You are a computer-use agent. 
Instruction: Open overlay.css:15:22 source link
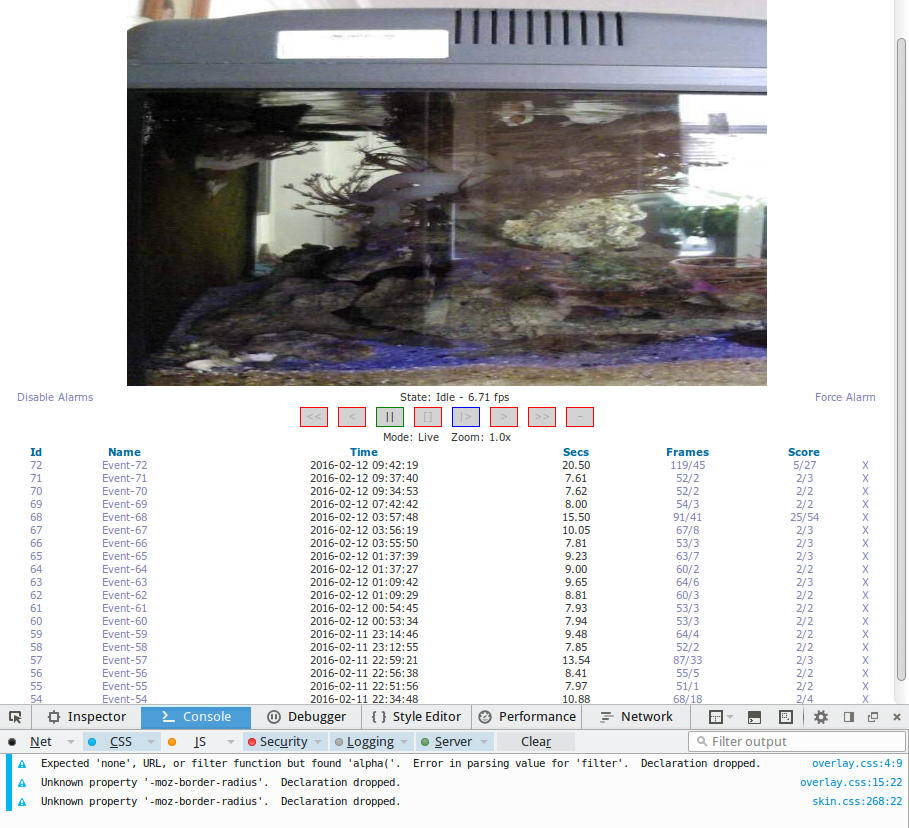(x=851, y=782)
